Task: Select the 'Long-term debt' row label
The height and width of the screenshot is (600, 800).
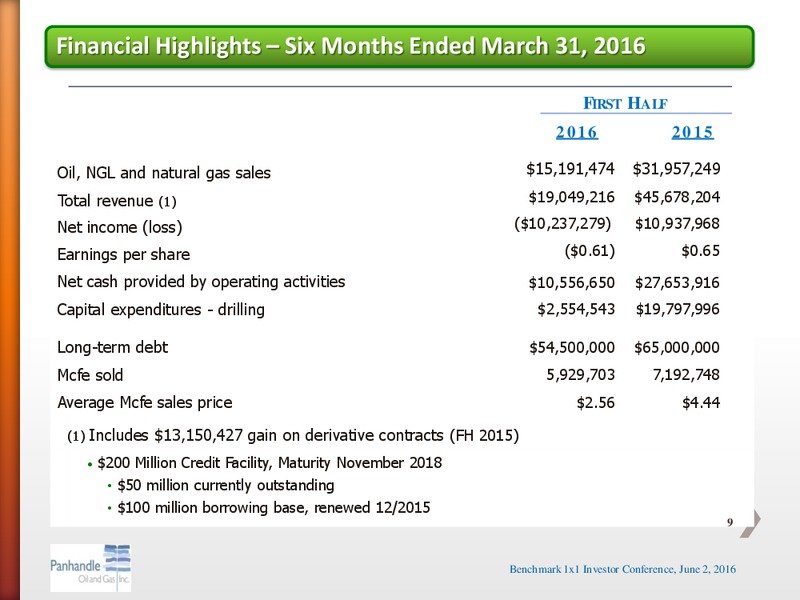Action: point(112,347)
